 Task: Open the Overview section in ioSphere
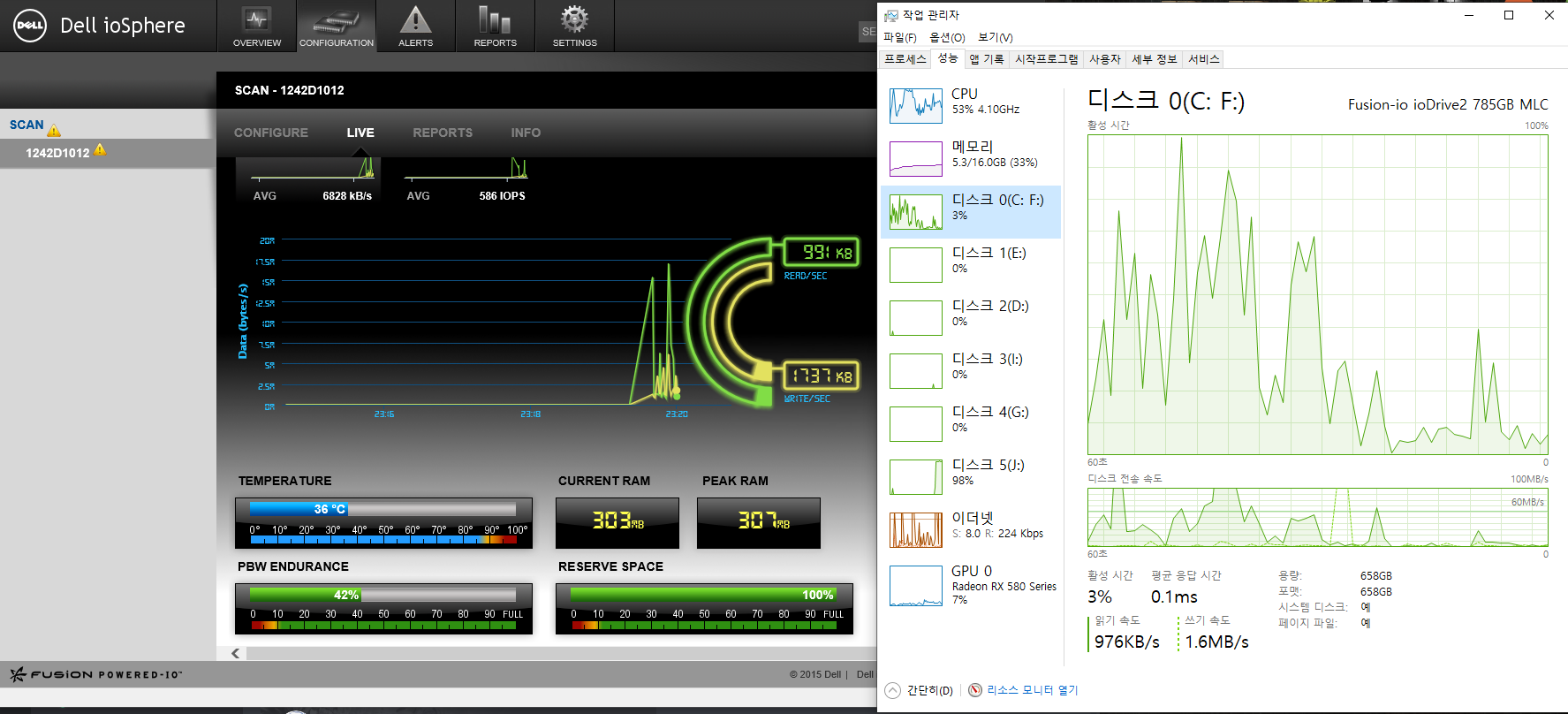[x=257, y=26]
